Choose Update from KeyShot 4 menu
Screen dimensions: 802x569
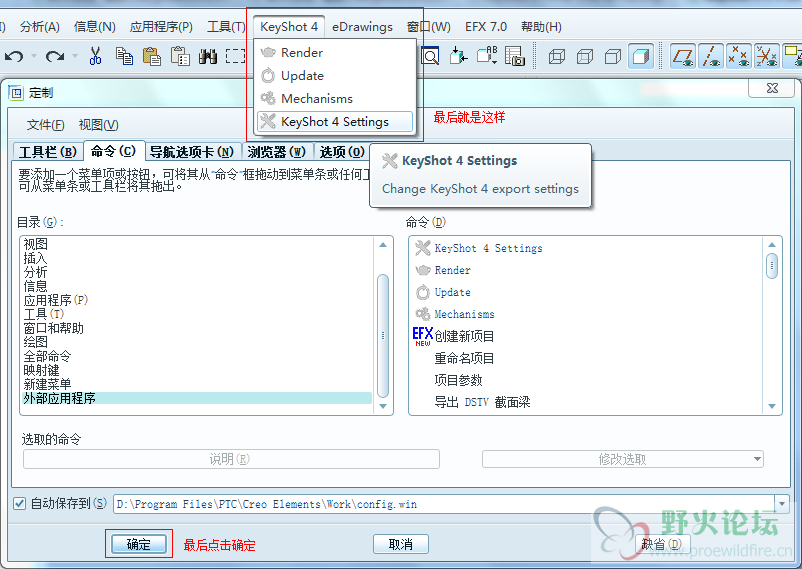point(335,75)
